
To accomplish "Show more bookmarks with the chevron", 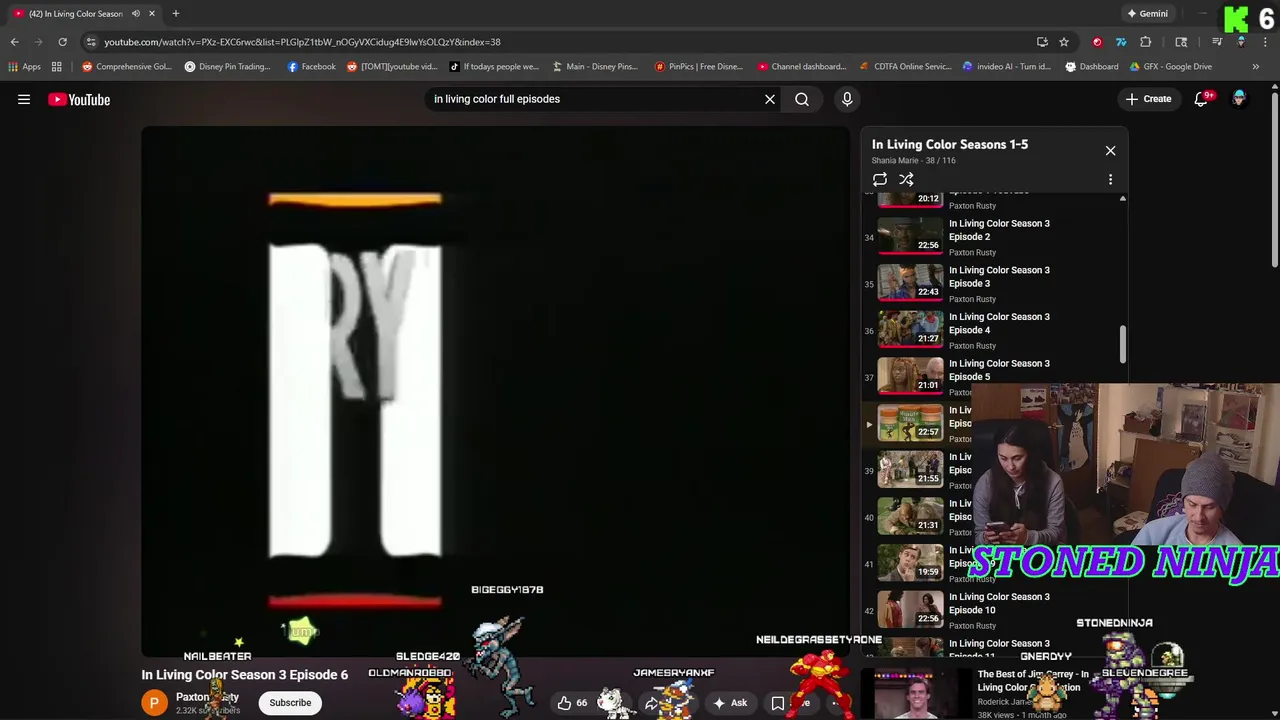I will click(x=1255, y=67).
